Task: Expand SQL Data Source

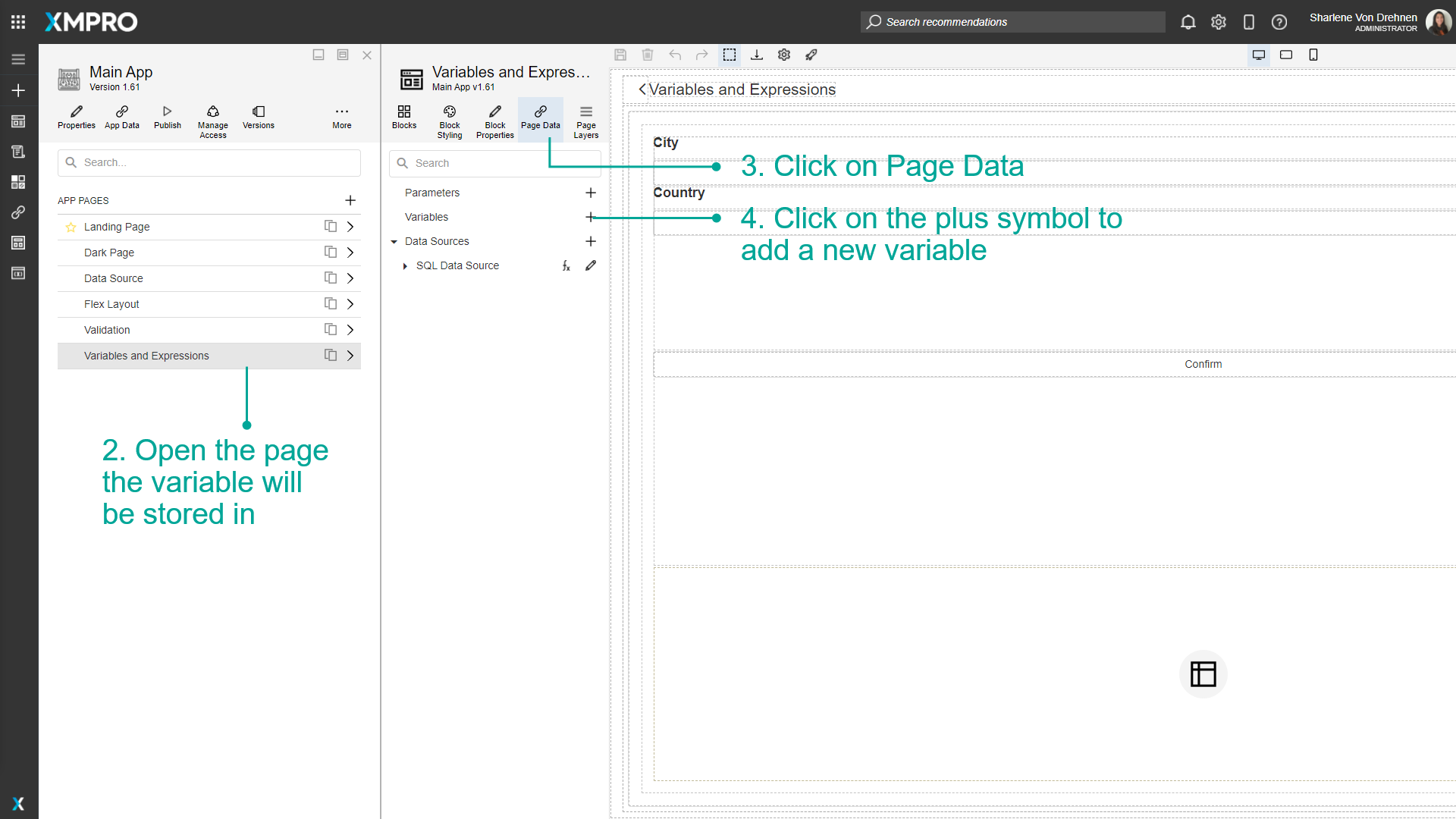Action: click(x=404, y=265)
